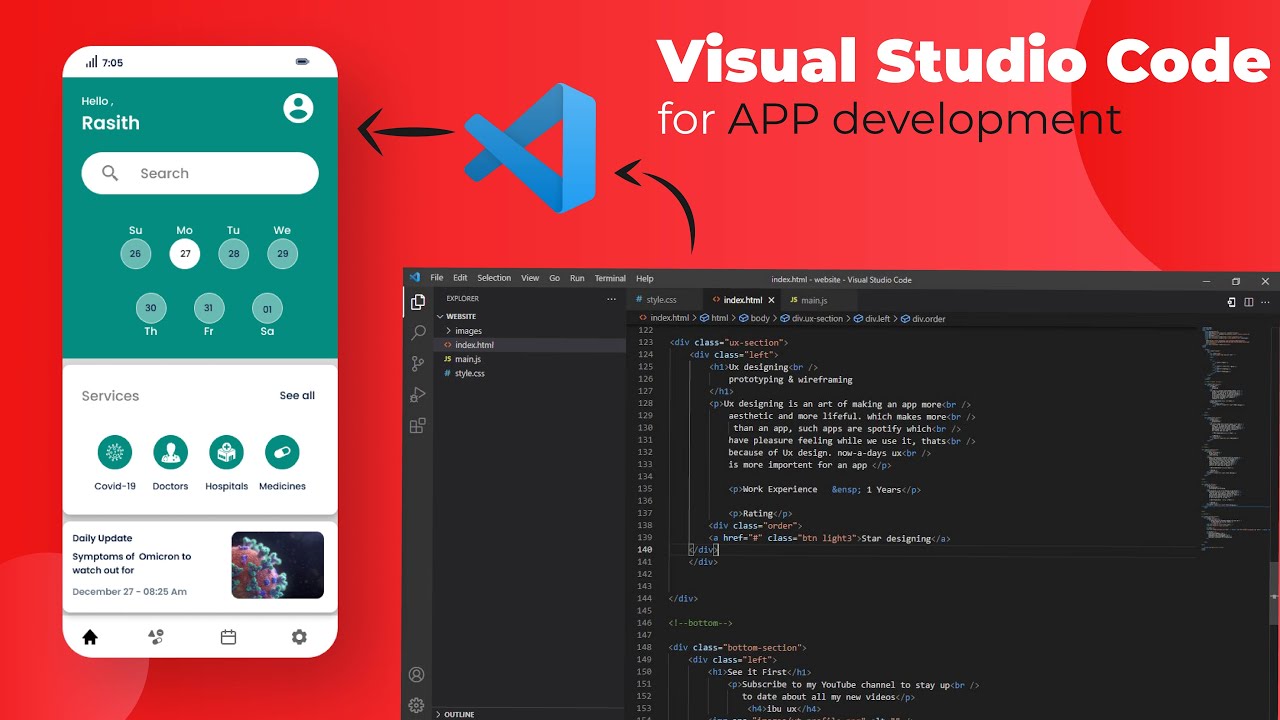
Task: Open the View menu
Action: tap(530, 278)
